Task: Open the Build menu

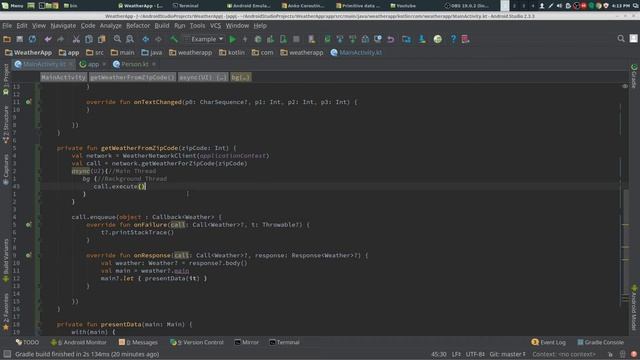Action: tap(162, 26)
